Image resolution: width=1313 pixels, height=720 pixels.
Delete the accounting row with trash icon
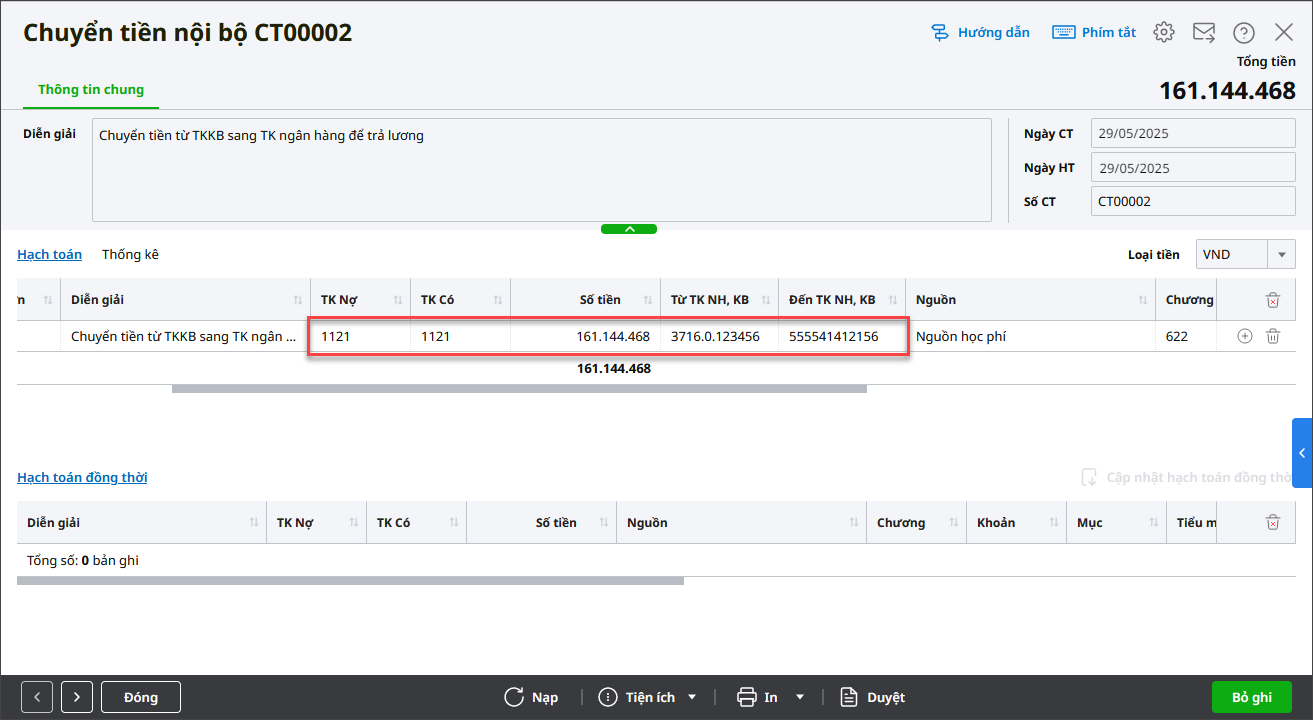pos(1273,337)
